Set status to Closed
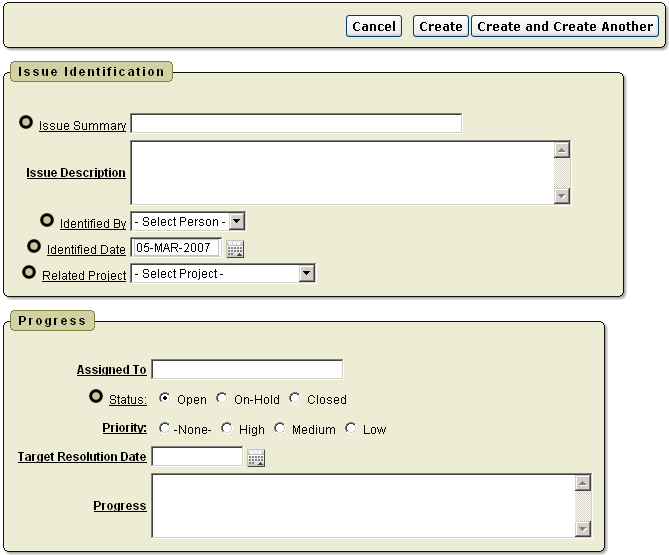Viewport: 669px width, 555px height. coord(295,398)
